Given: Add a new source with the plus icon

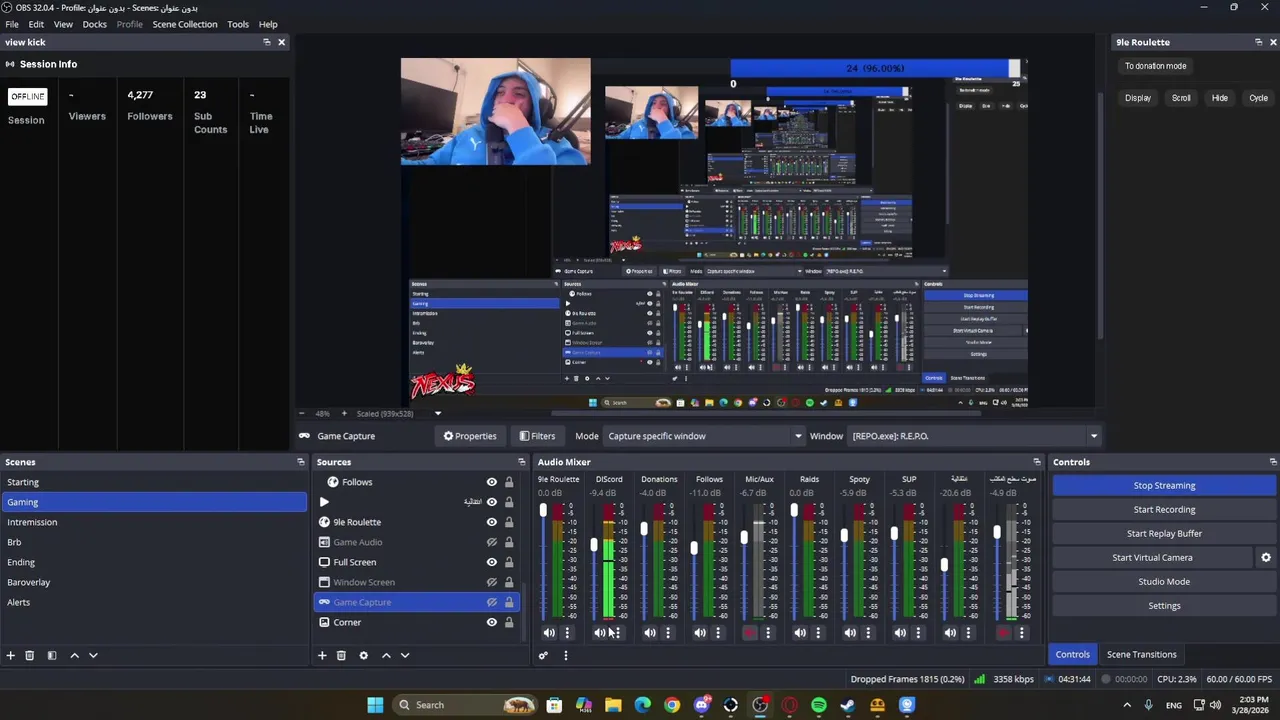Looking at the screenshot, I should tap(322, 655).
